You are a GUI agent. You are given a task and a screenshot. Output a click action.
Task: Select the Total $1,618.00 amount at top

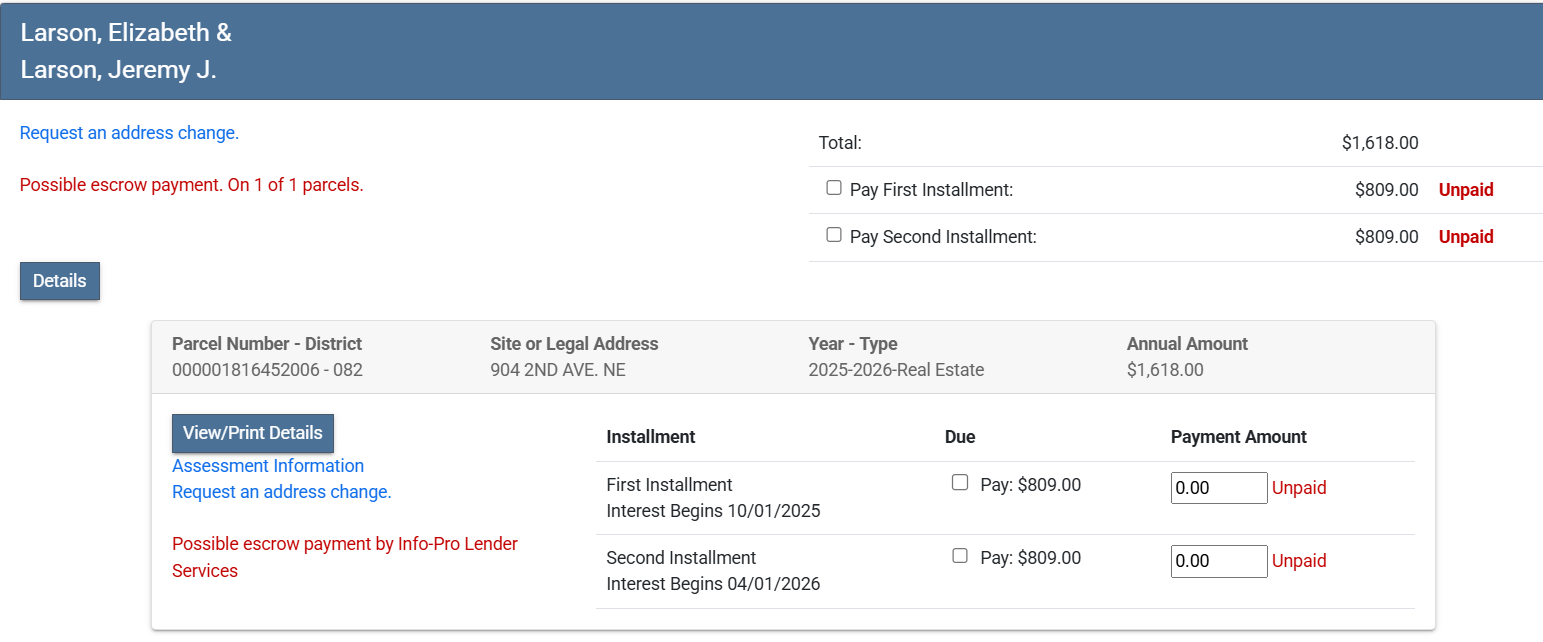1379,143
